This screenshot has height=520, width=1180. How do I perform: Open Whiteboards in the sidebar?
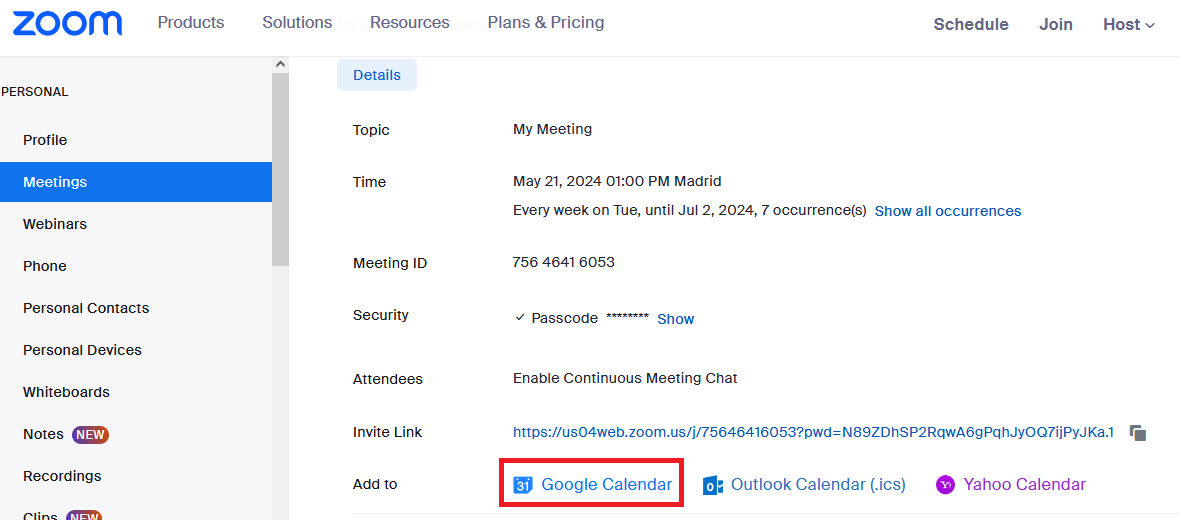[66, 392]
